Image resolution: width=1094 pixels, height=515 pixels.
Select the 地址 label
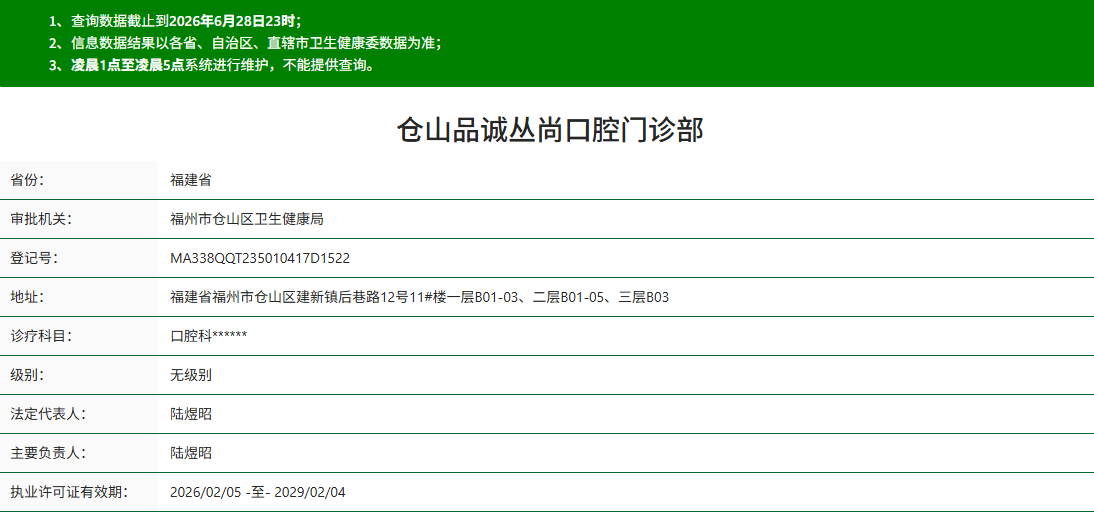(27, 297)
